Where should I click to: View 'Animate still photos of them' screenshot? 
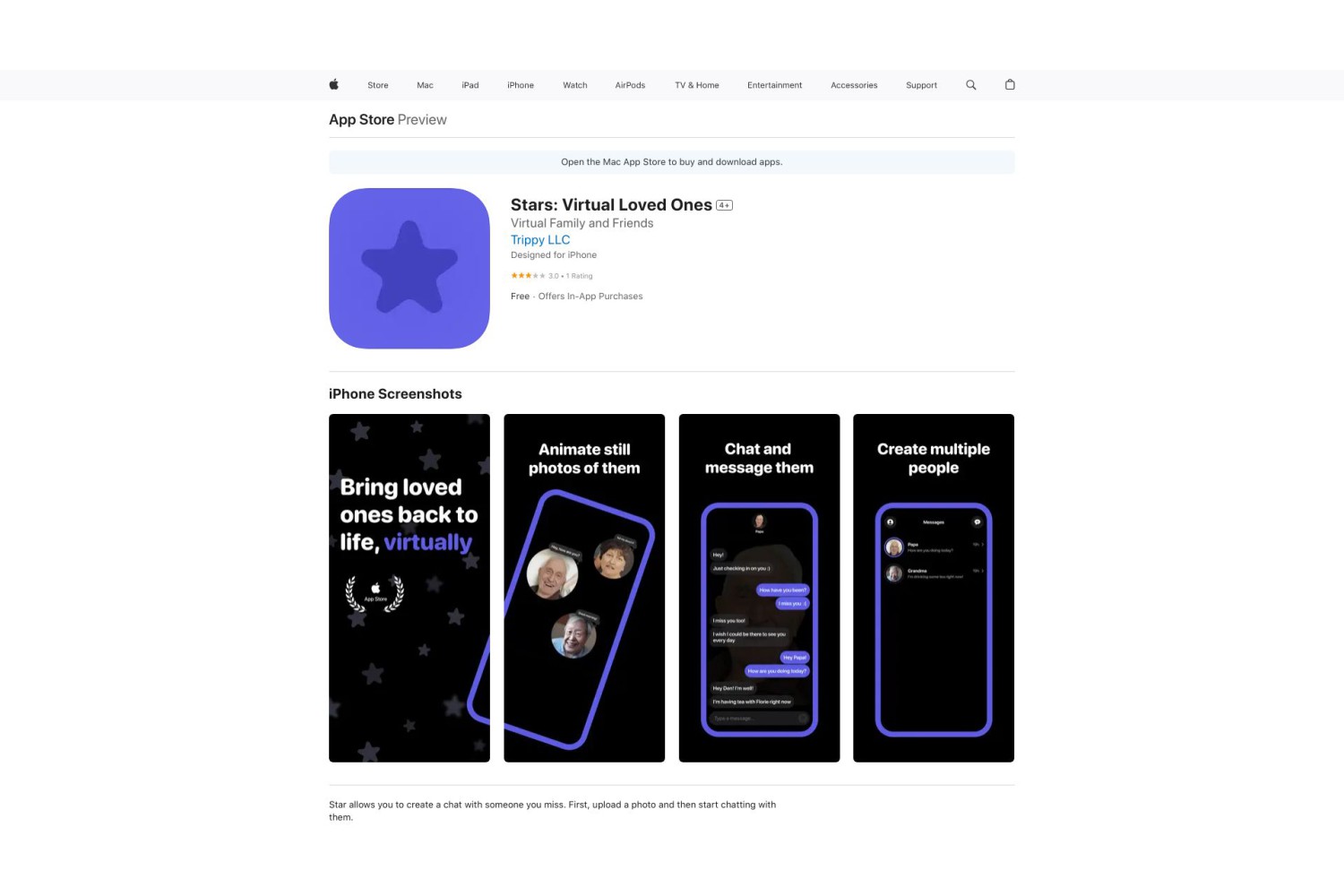[584, 588]
